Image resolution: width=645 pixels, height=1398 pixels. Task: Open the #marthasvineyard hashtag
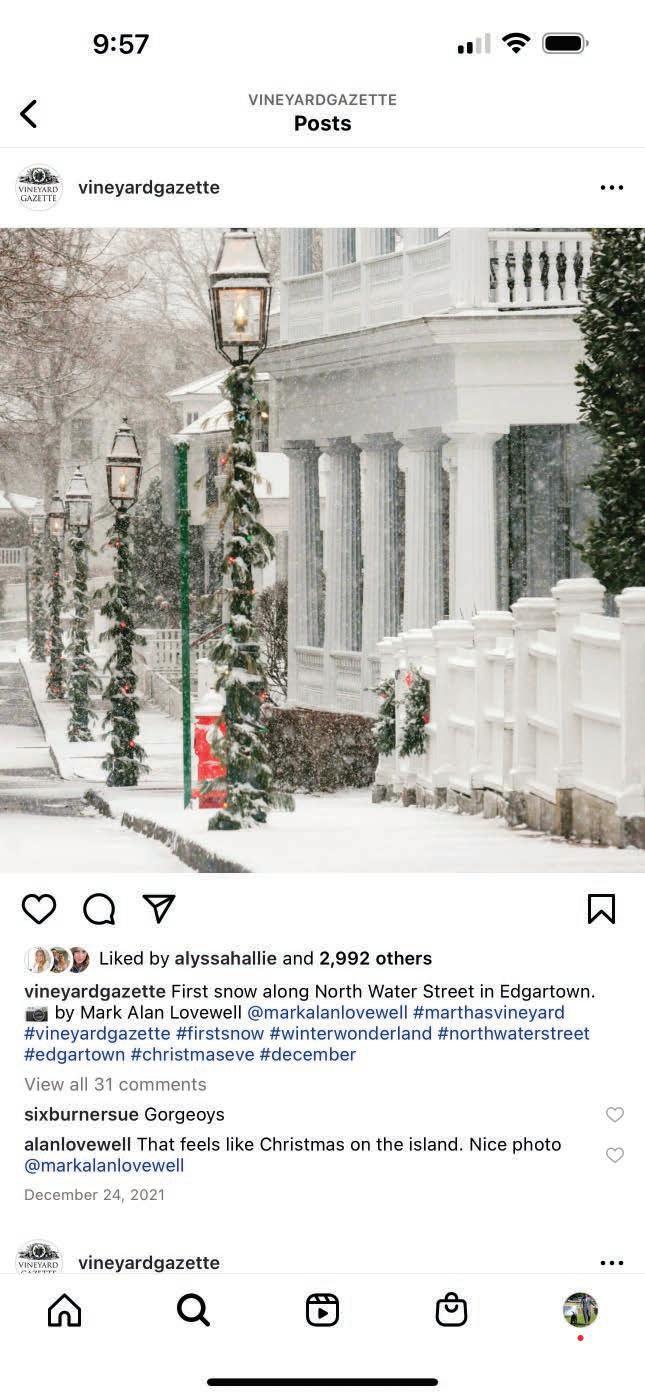[488, 1013]
